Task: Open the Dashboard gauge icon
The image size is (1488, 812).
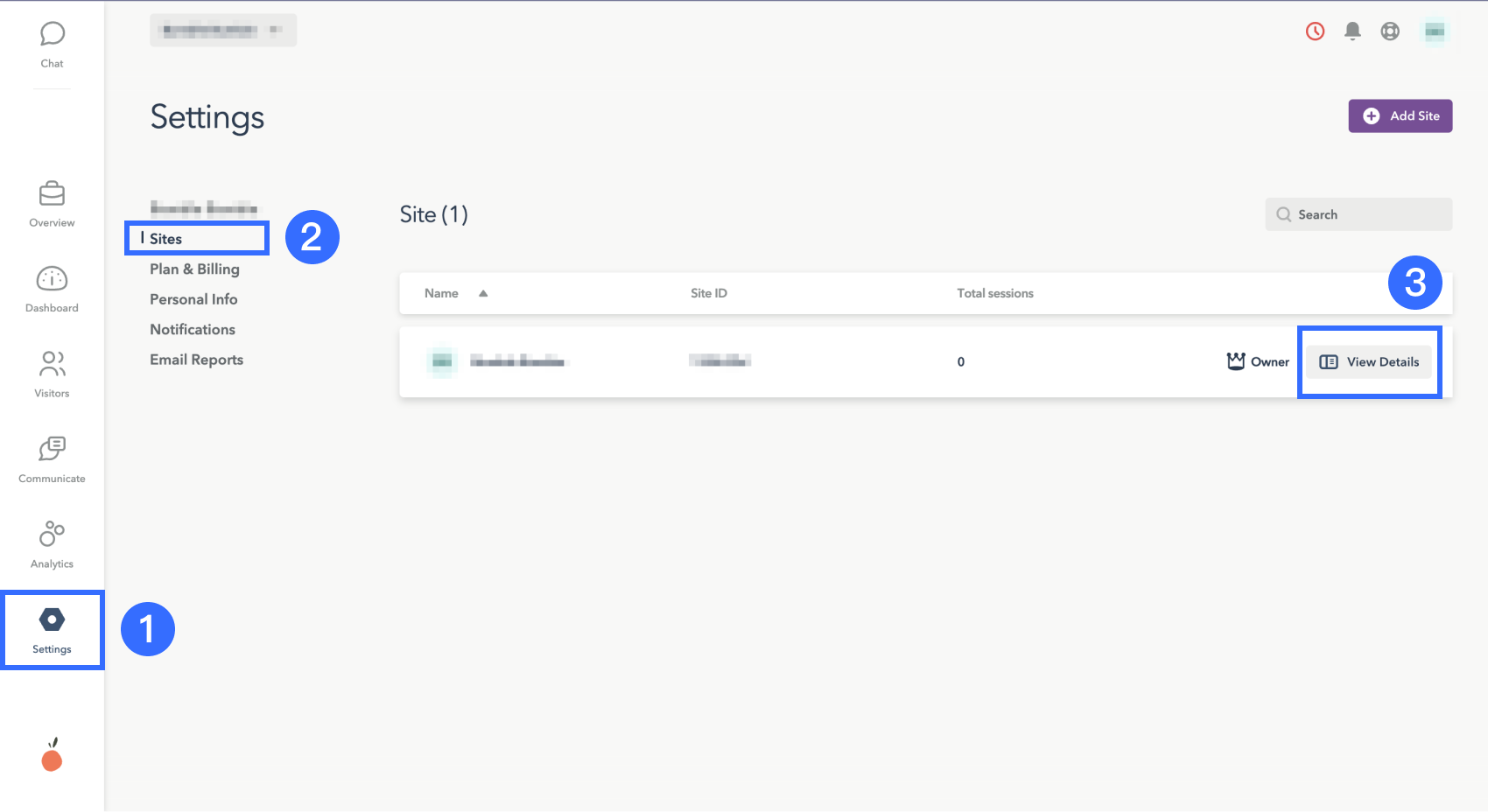Action: point(52,279)
